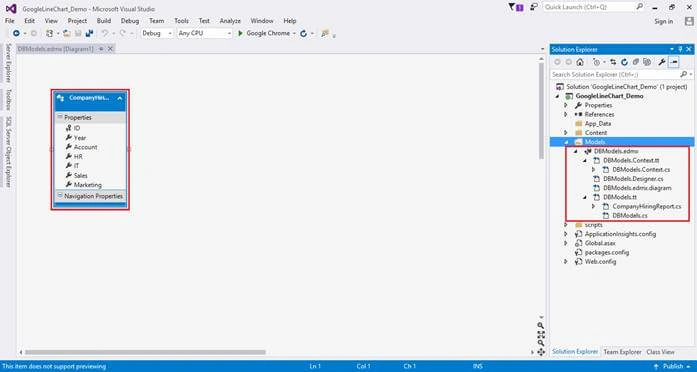Toggle the Solution Explorer auto-hide pin
Screen dimensions: 697x372
click(x=680, y=49)
